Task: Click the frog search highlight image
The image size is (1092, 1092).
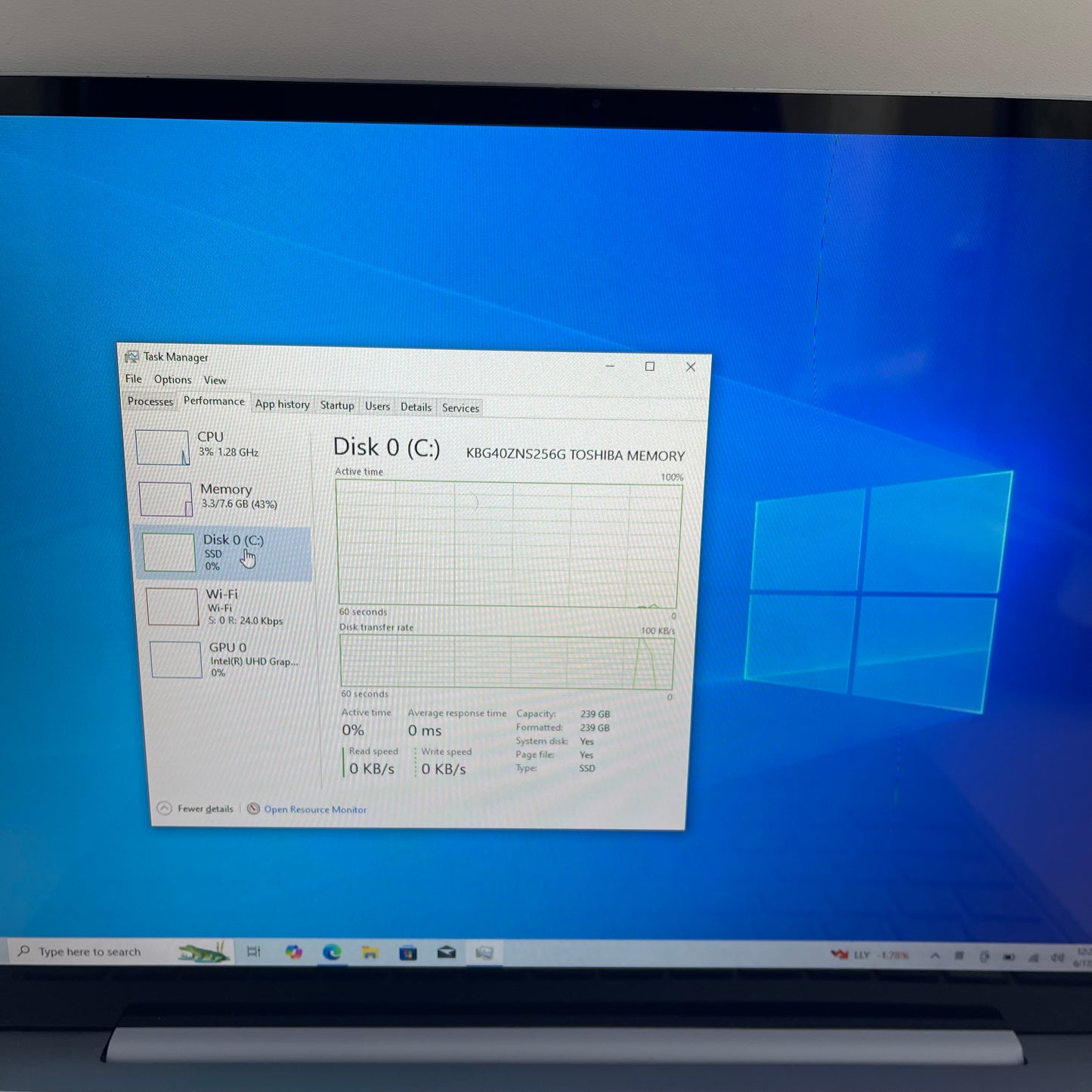Action: [x=204, y=952]
